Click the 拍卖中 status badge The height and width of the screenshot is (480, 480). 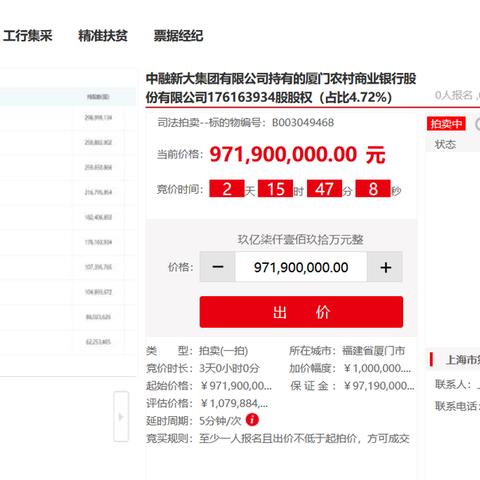point(446,124)
